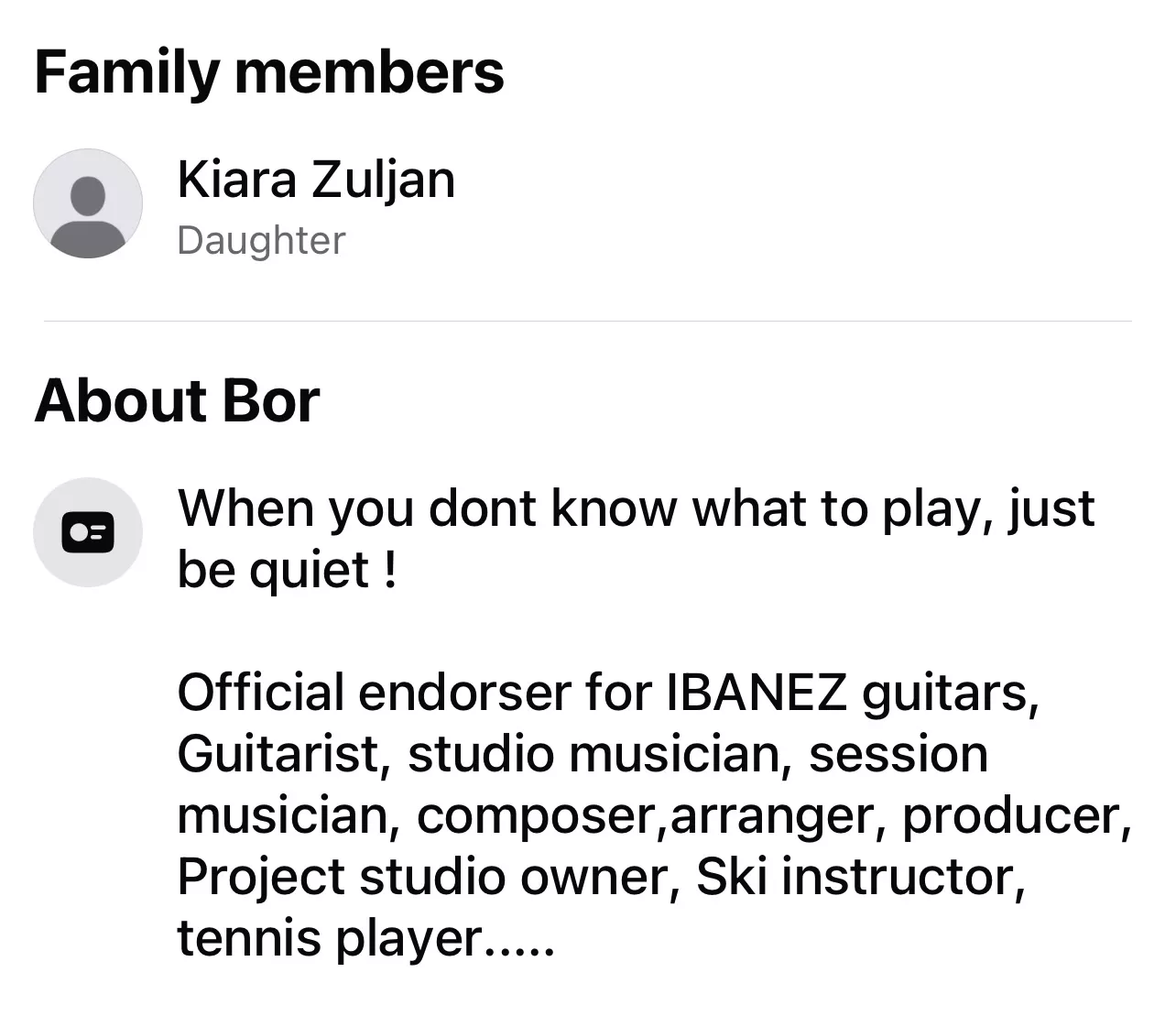Click the line ending with "producer,"
This screenshot has height=1016, width=1176.
[x=654, y=814]
